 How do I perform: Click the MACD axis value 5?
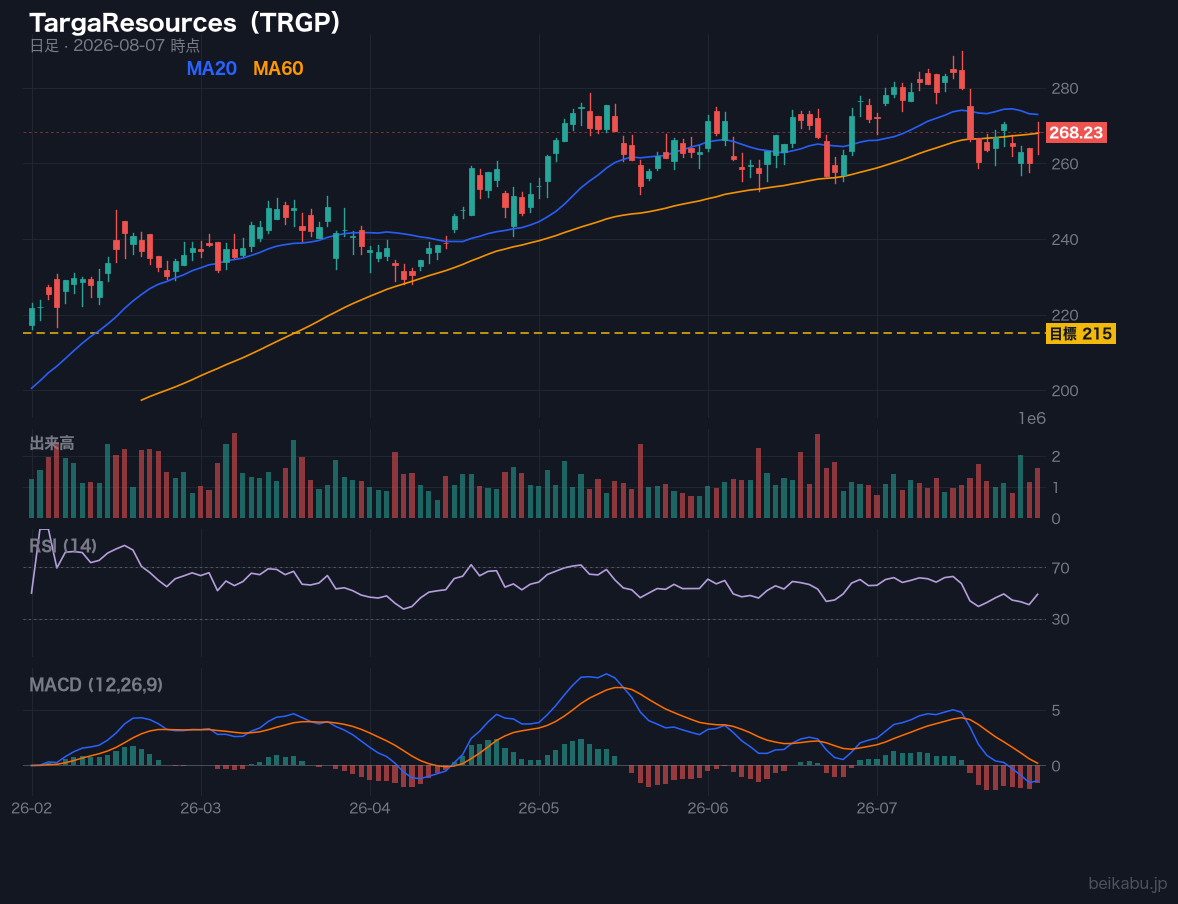pos(1056,711)
